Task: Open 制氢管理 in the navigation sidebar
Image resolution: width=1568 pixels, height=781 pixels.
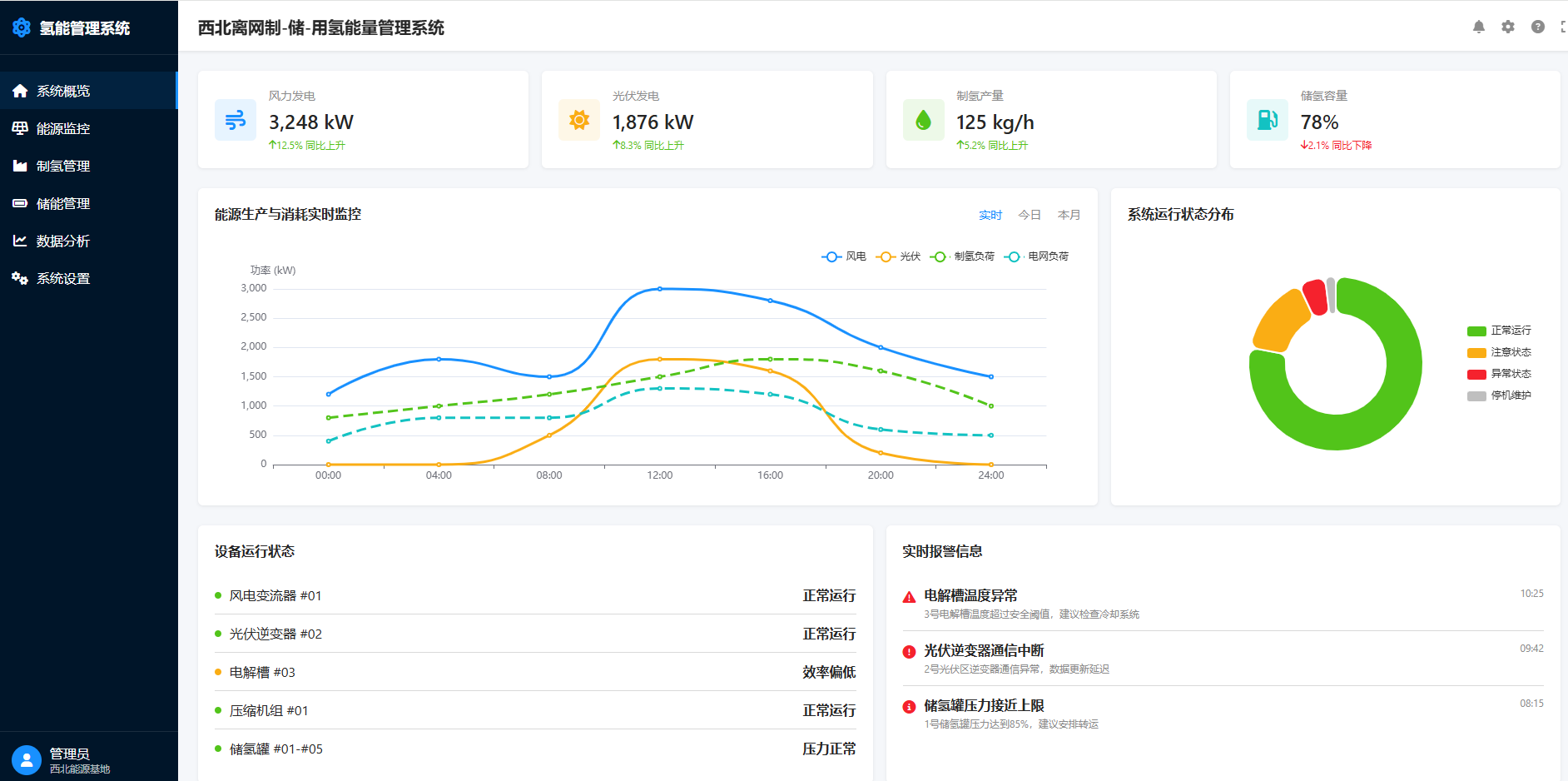Action: [62, 165]
